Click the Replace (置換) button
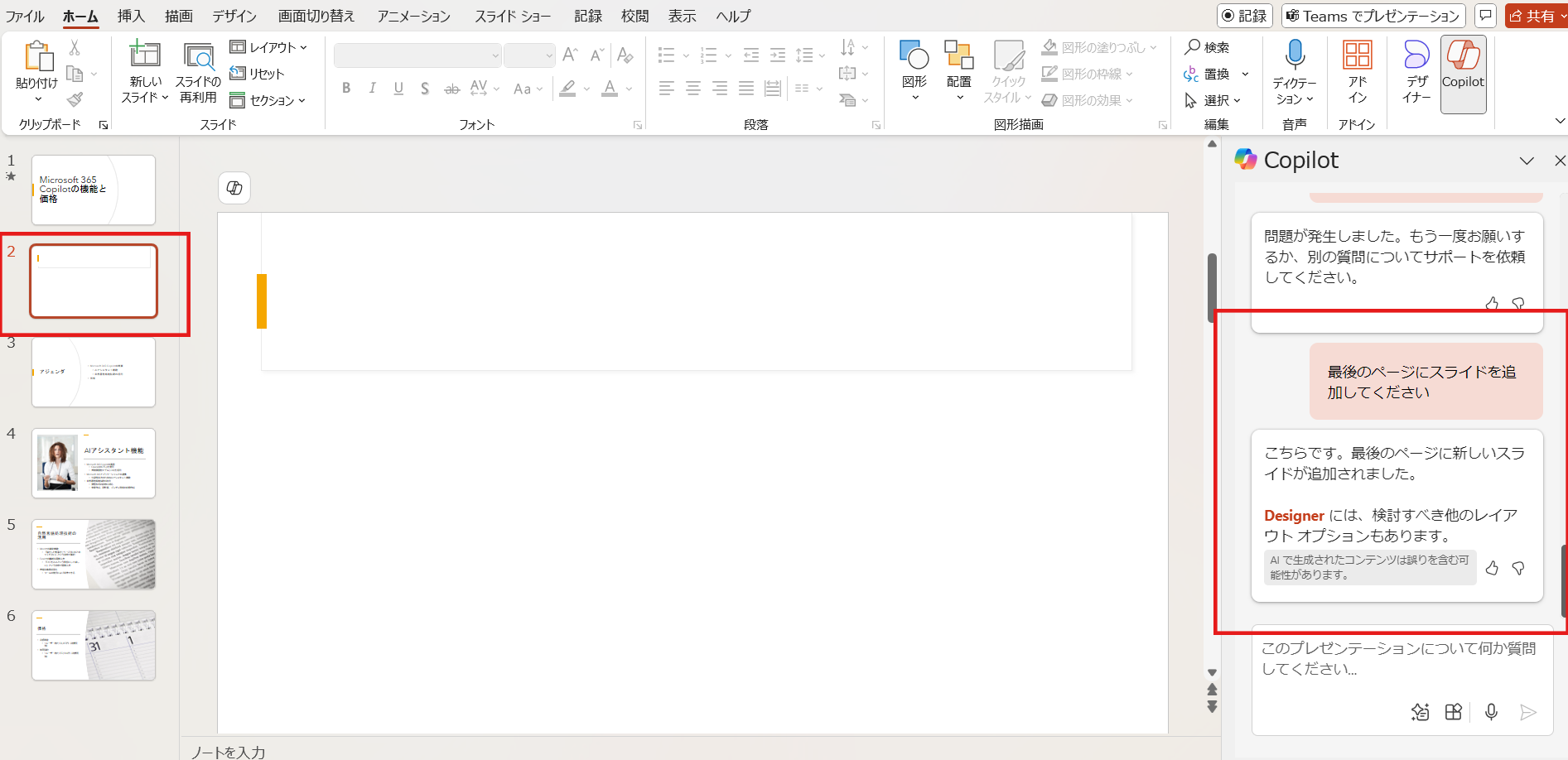This screenshot has height=760, width=1568. 1207,74
